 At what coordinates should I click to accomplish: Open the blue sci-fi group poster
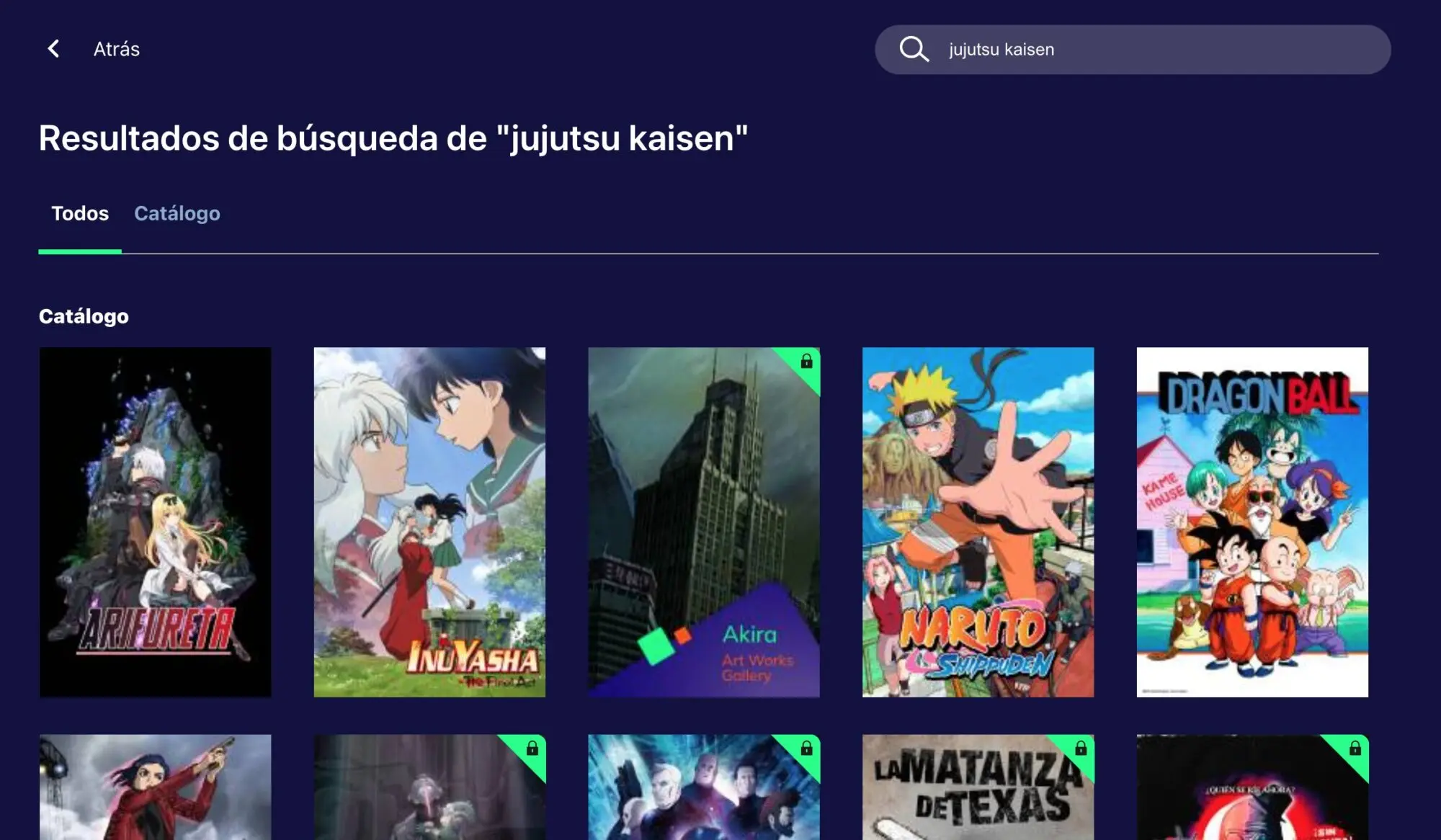[704, 787]
